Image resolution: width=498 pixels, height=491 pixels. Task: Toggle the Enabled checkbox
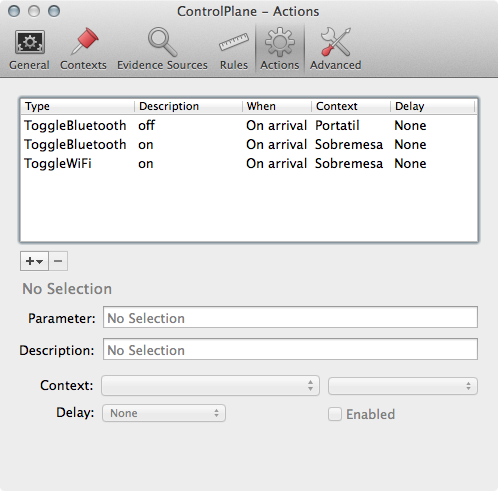(335, 414)
